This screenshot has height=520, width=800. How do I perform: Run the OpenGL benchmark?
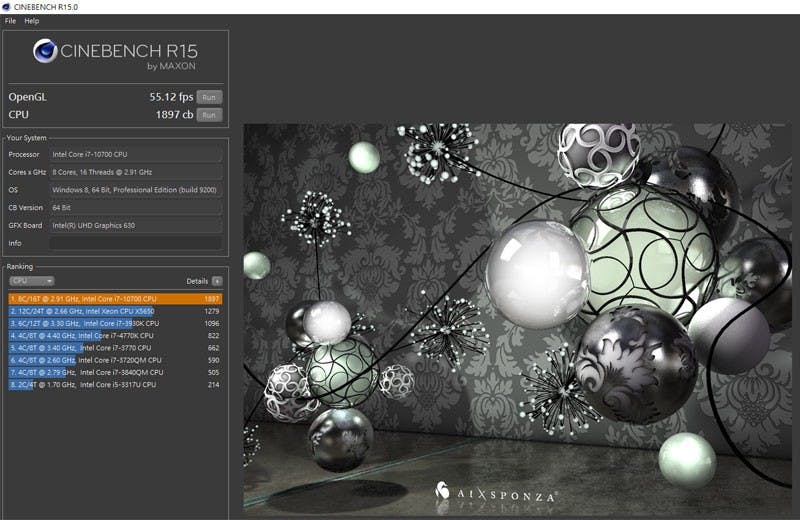pos(209,97)
